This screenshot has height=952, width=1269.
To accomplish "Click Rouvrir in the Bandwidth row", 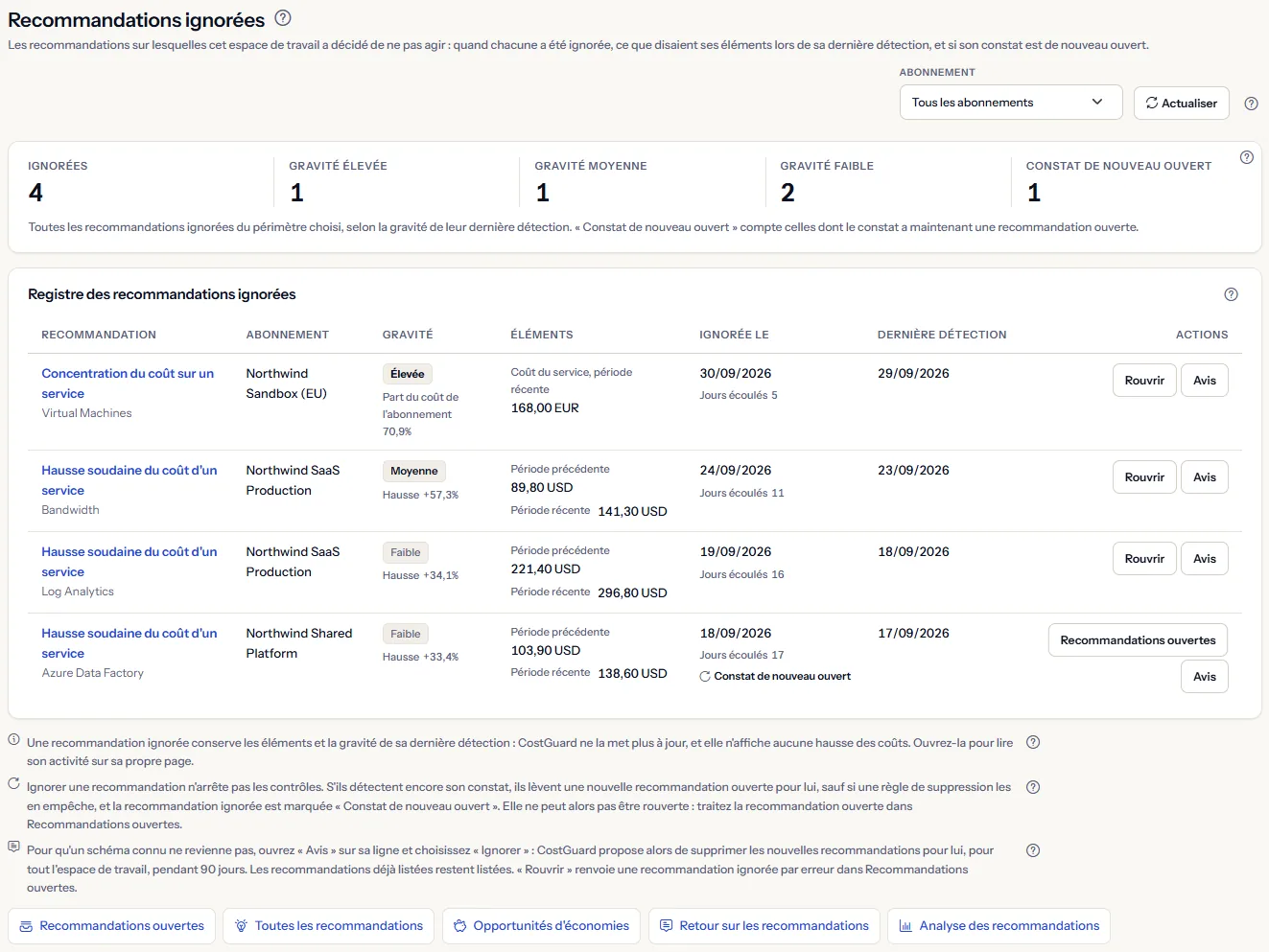I will tap(1144, 477).
